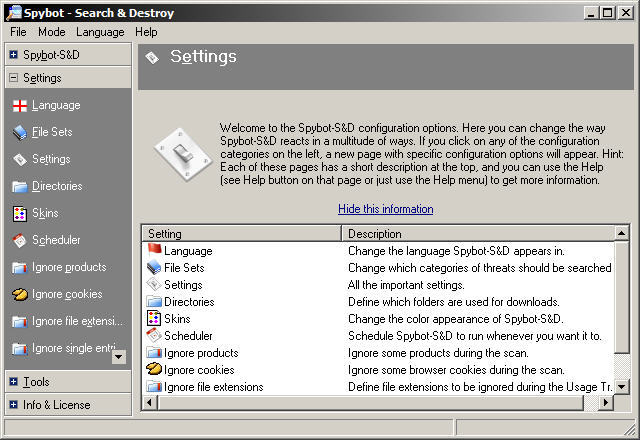
Task: Click the File Sets icon in sidebar
Action: point(20,133)
